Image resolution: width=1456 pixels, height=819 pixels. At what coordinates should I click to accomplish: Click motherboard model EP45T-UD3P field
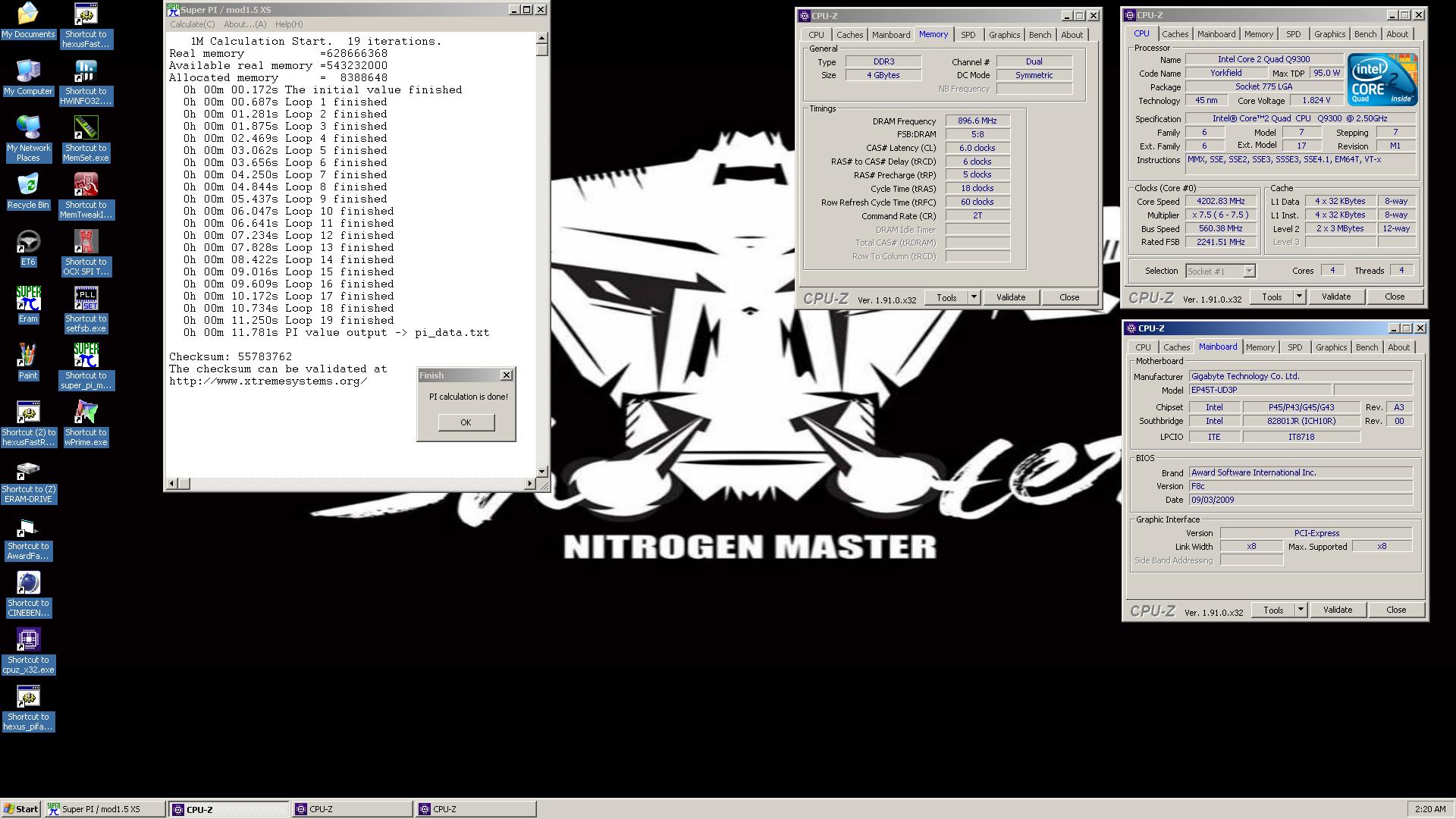click(x=1259, y=390)
